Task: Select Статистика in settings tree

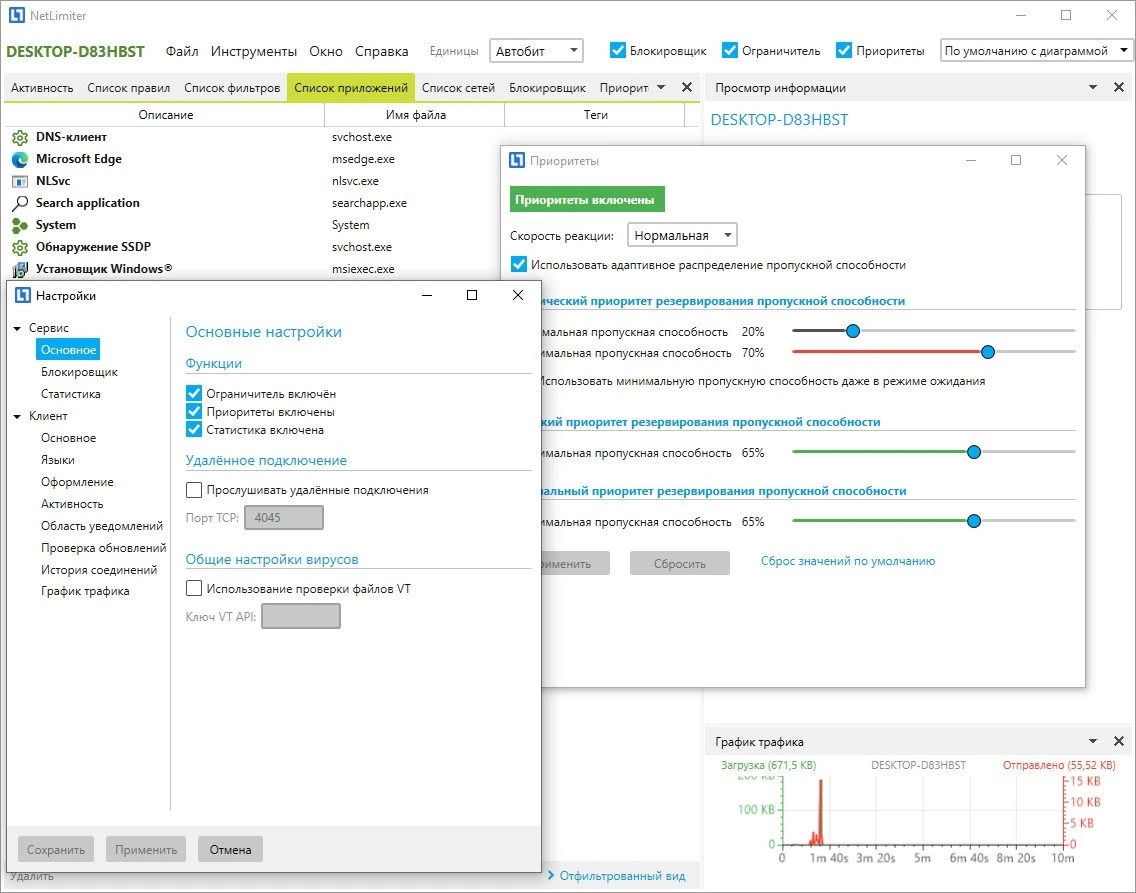Action: coord(70,394)
